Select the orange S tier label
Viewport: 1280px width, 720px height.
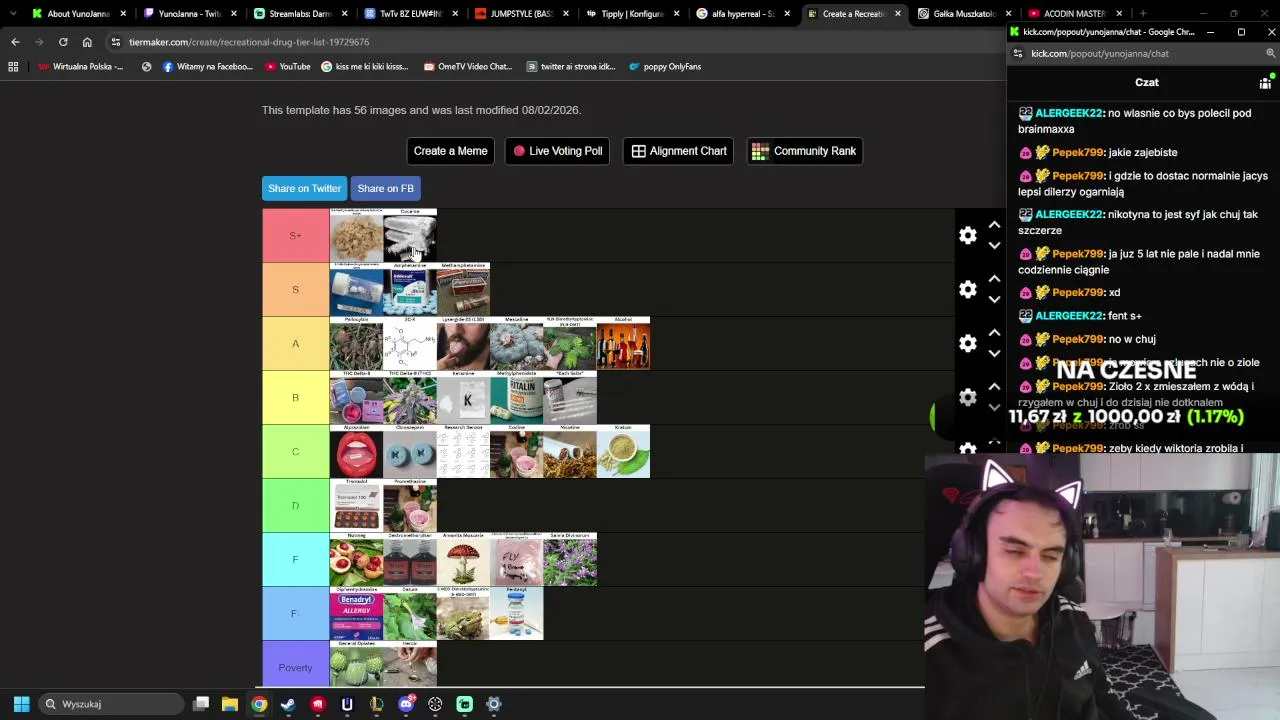(295, 289)
